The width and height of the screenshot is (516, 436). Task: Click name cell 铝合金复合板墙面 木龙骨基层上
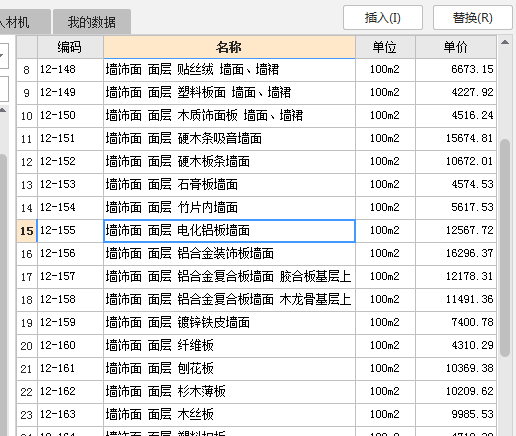229,300
